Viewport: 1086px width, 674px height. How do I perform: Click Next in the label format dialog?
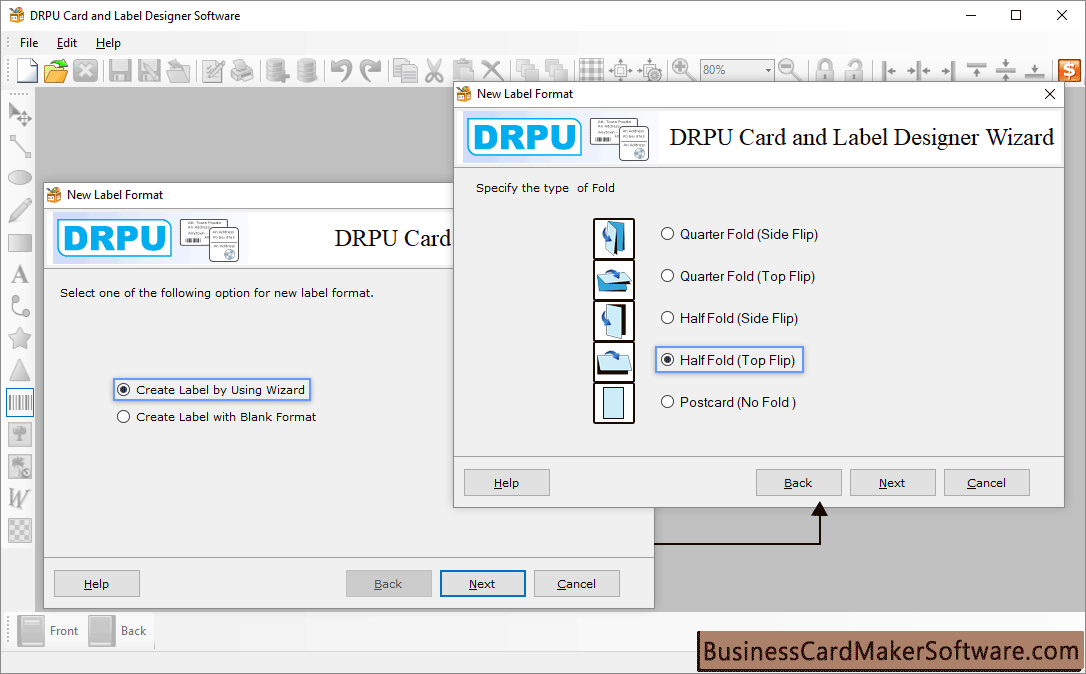pyautogui.click(x=482, y=584)
